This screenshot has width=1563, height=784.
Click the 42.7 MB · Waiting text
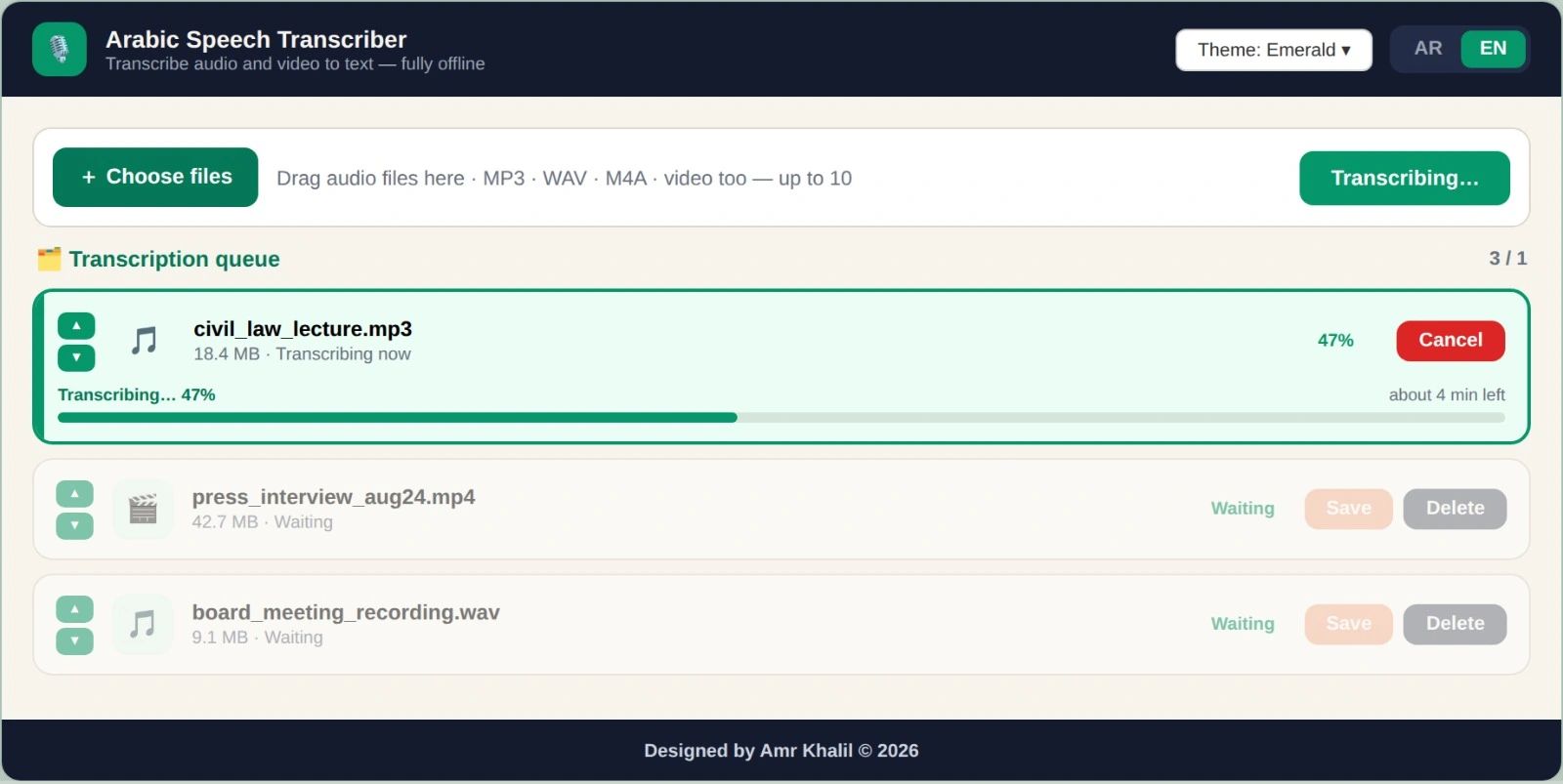click(262, 522)
